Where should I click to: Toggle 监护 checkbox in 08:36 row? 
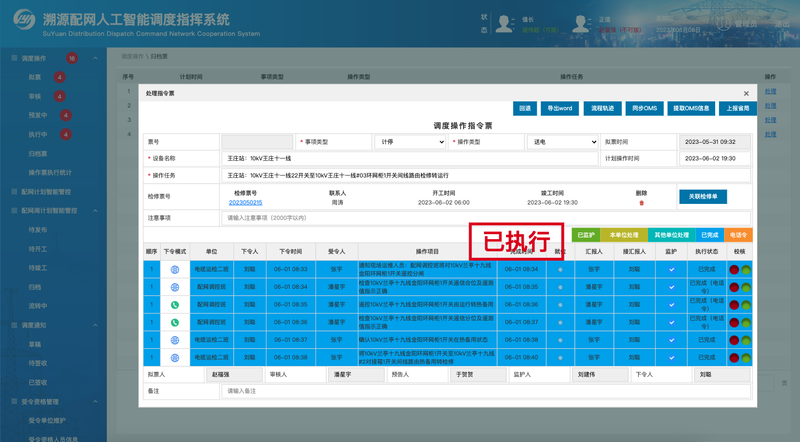pyautogui.click(x=671, y=323)
